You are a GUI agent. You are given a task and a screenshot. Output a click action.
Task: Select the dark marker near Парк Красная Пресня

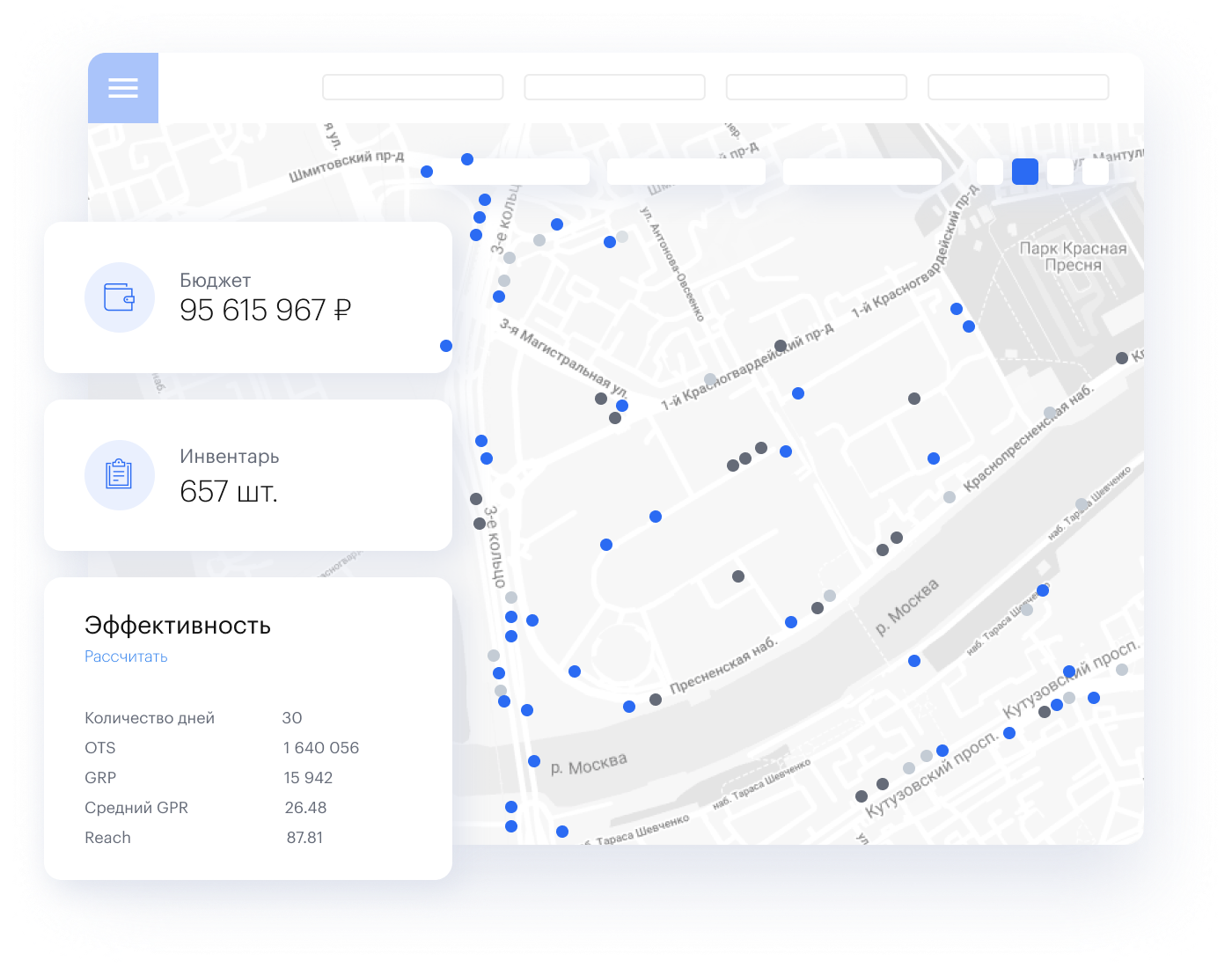coord(1121,358)
